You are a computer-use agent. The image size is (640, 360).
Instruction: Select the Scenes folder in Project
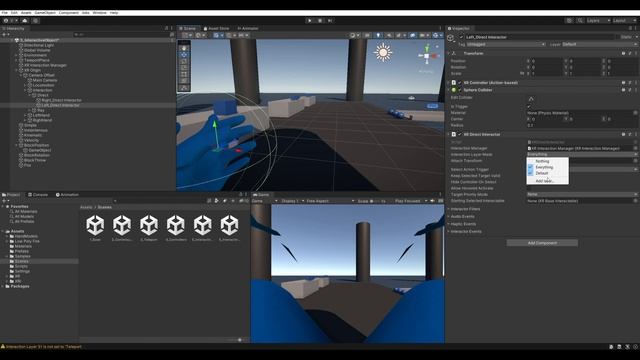[22, 261]
